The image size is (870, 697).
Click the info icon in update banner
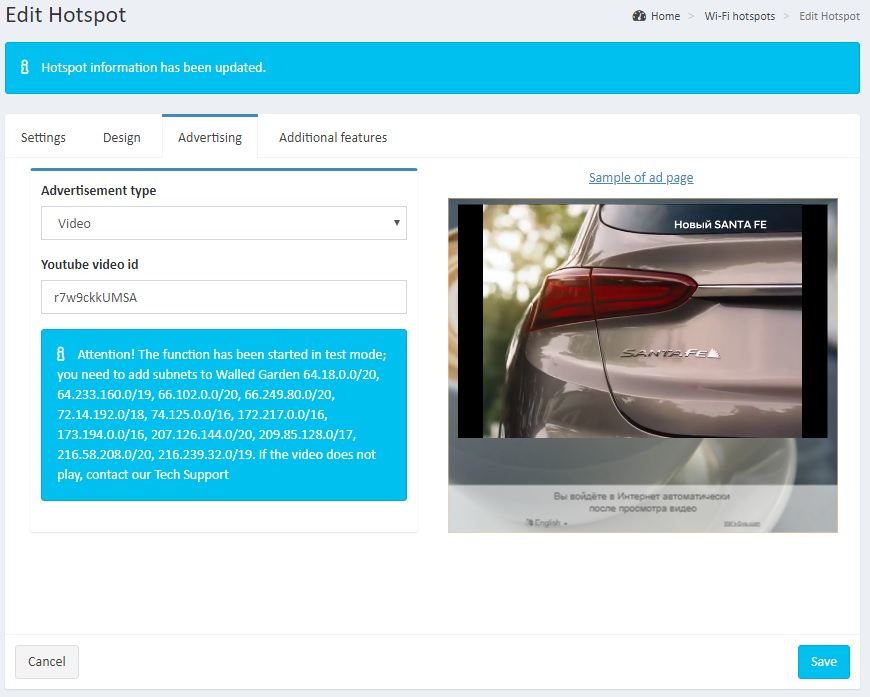click(x=24, y=67)
